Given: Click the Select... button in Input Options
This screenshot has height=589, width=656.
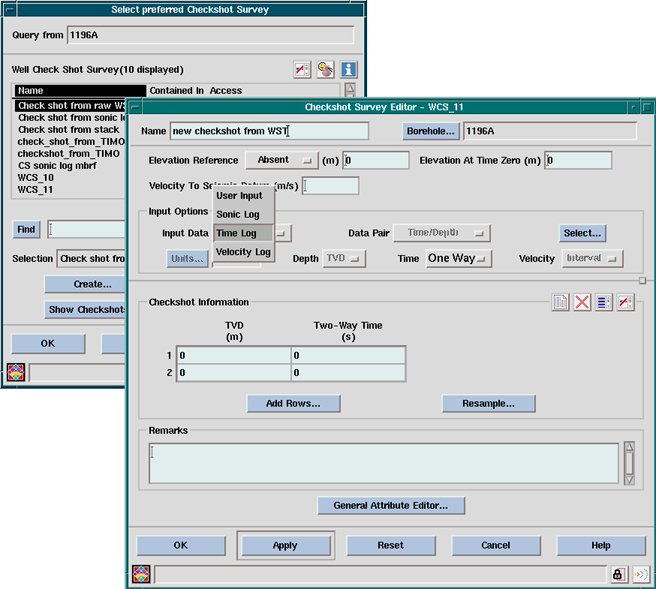Looking at the screenshot, I should click(582, 233).
